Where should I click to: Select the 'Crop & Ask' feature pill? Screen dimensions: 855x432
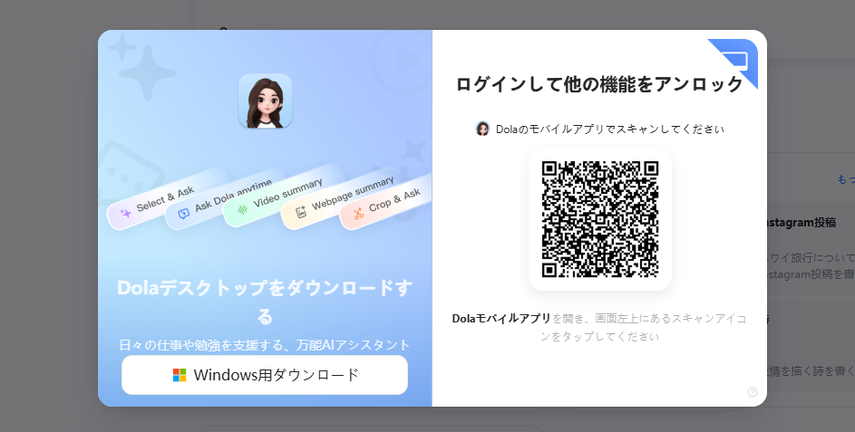387,201
